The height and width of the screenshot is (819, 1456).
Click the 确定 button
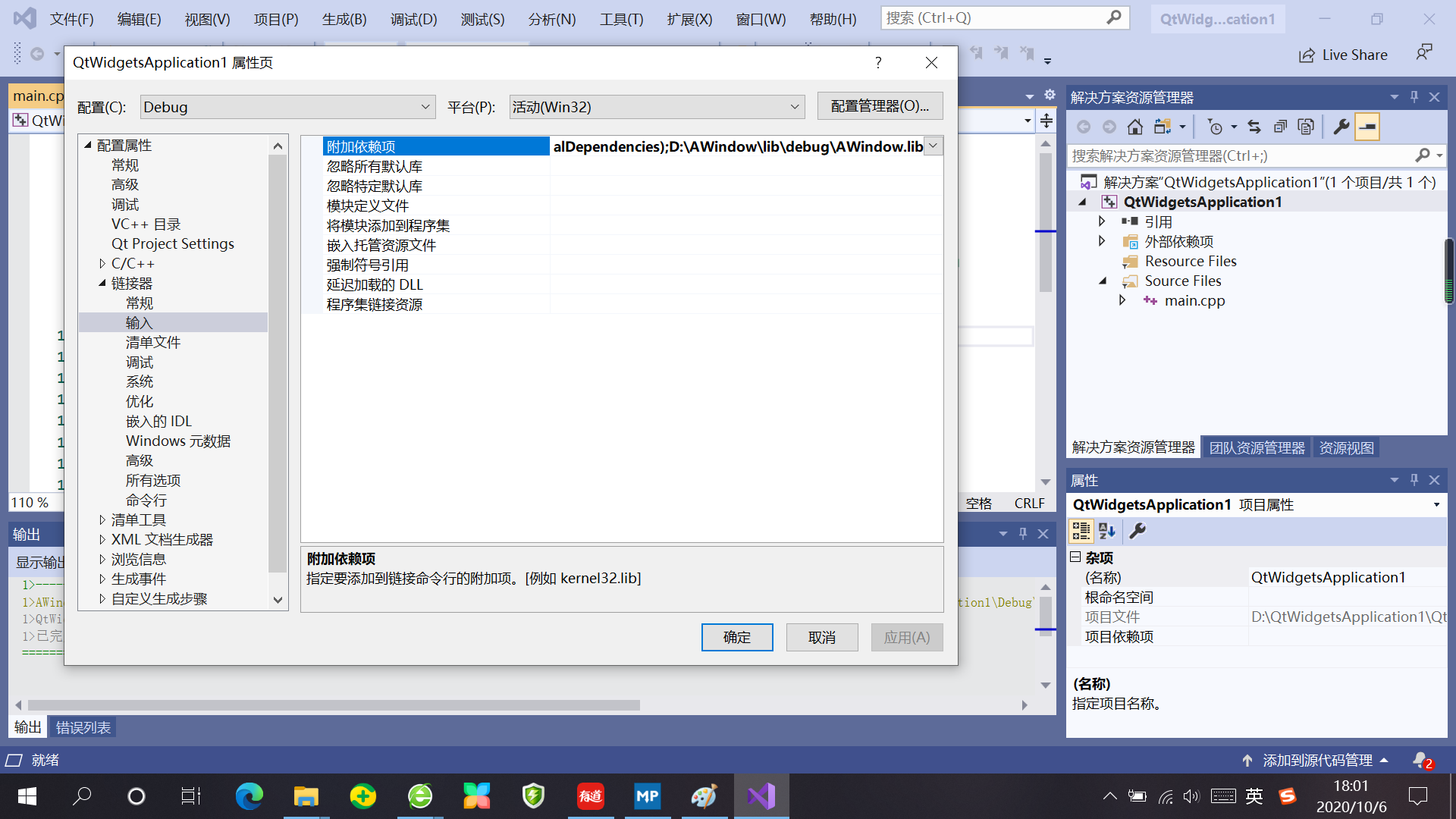click(736, 638)
